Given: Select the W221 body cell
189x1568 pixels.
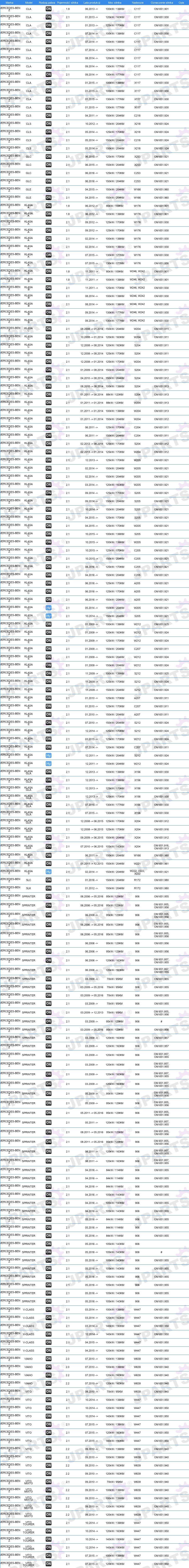Looking at the screenshot, I should 137,863.
